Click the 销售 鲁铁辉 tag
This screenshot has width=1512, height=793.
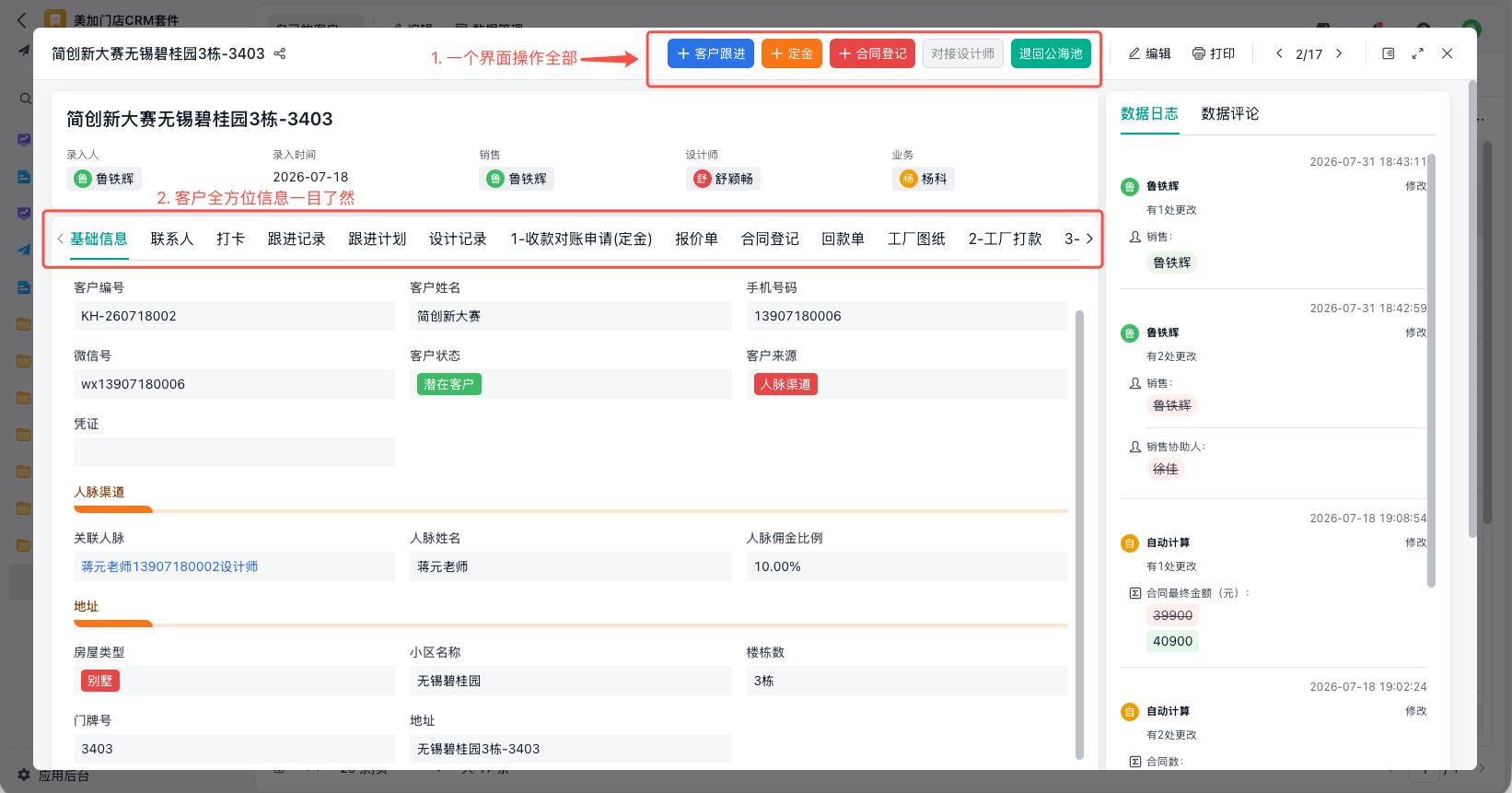[x=517, y=179]
